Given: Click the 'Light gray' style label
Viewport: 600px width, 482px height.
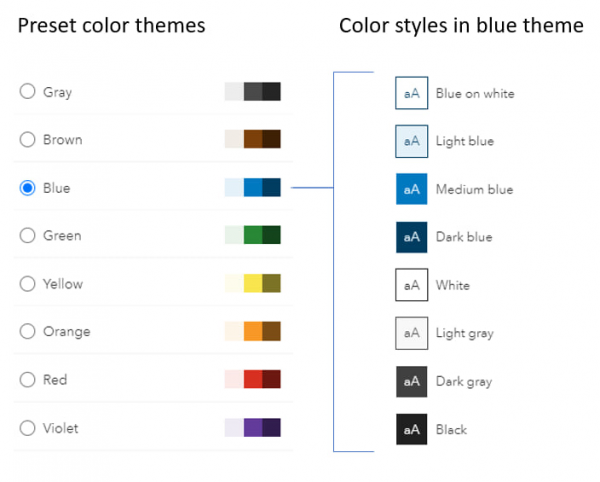Looking at the screenshot, I should click(465, 334).
